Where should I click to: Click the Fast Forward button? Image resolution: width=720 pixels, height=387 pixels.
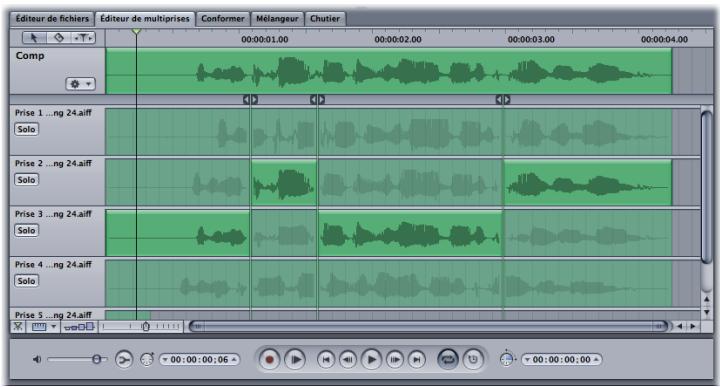coord(394,359)
